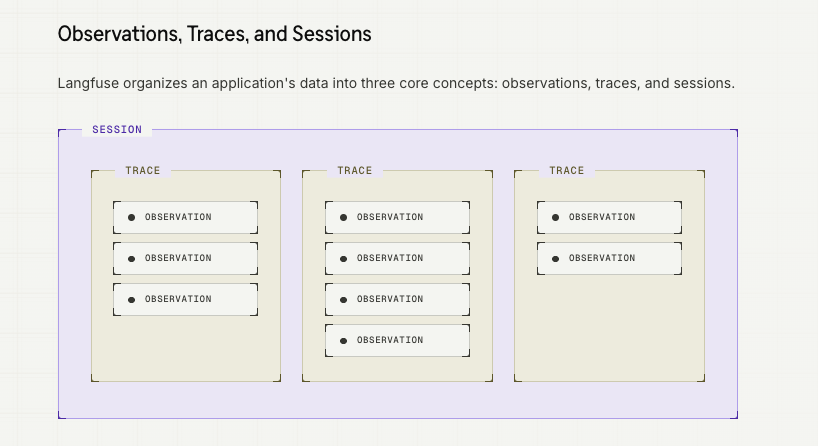This screenshot has height=446, width=818.
Task: Click bullet dot of right trace's second observation
Action: 556,259
